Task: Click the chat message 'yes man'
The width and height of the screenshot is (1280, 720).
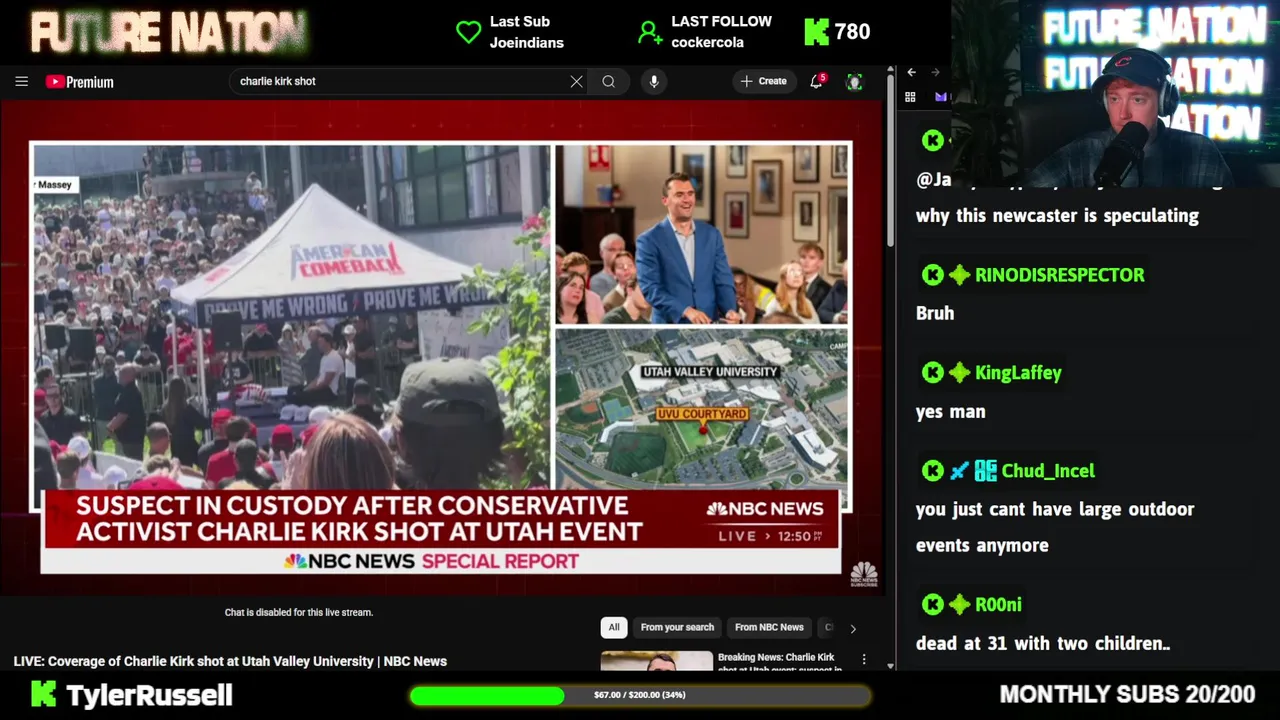Action: tap(951, 411)
